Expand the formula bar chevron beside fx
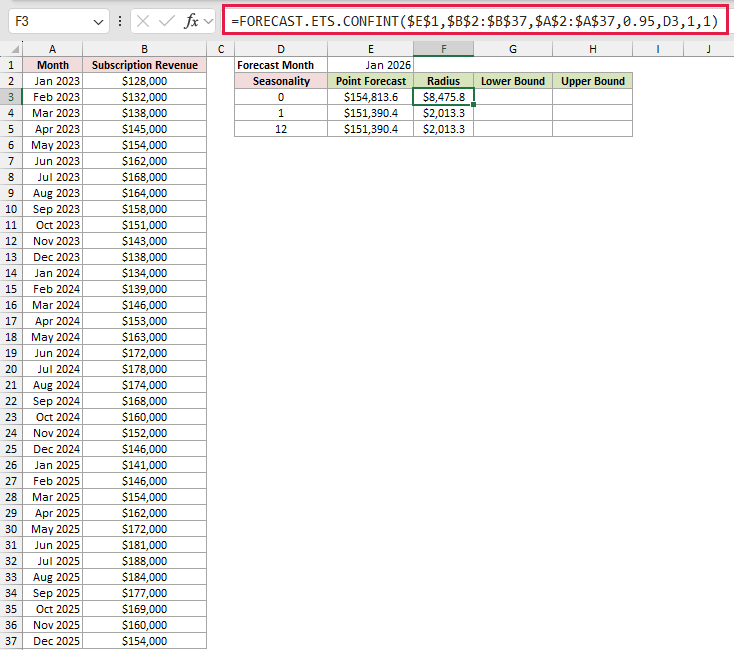Image resolution: width=734 pixels, height=650 pixels. [208, 22]
